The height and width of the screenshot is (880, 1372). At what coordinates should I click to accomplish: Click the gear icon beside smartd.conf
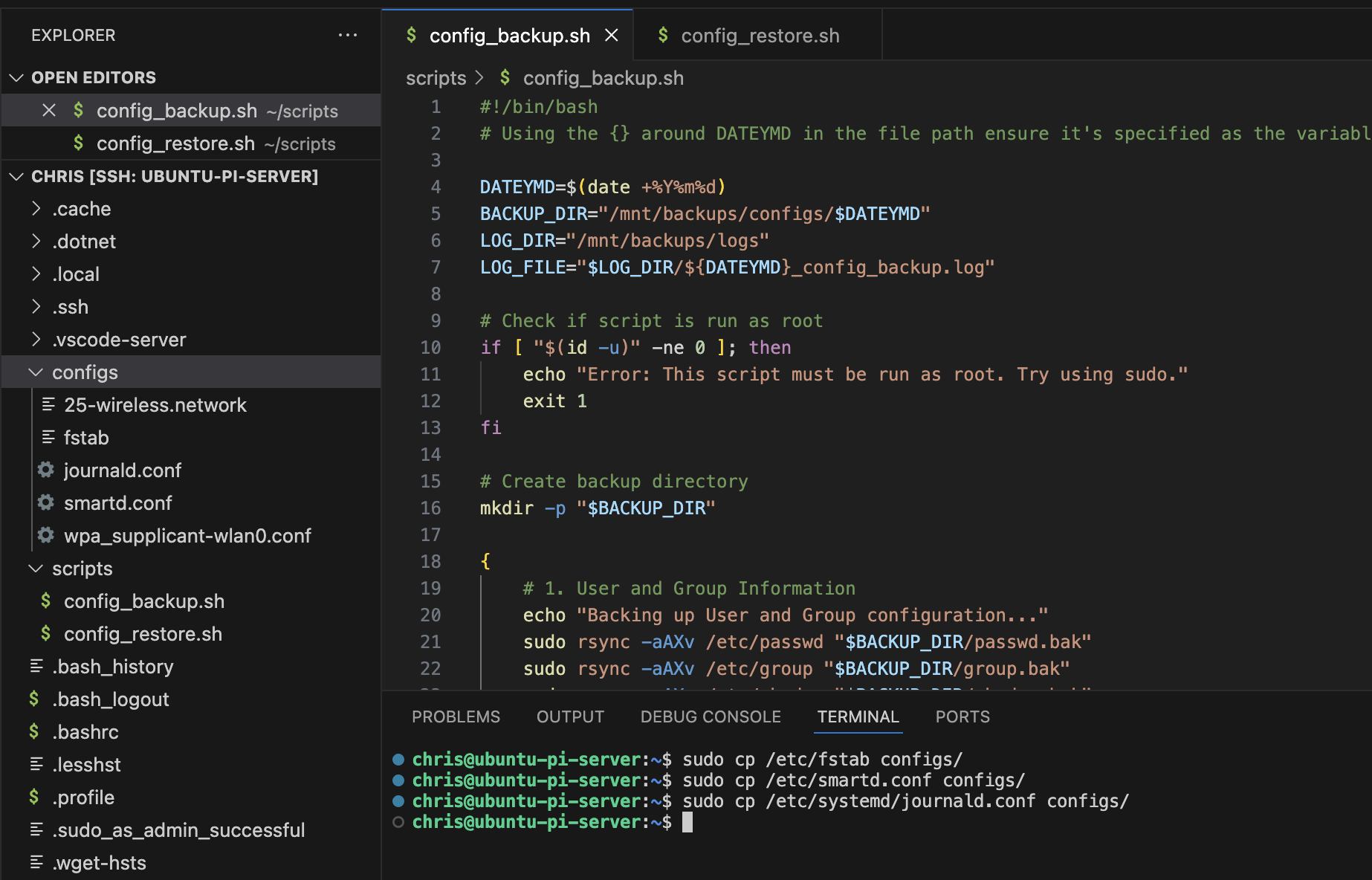[x=46, y=502]
